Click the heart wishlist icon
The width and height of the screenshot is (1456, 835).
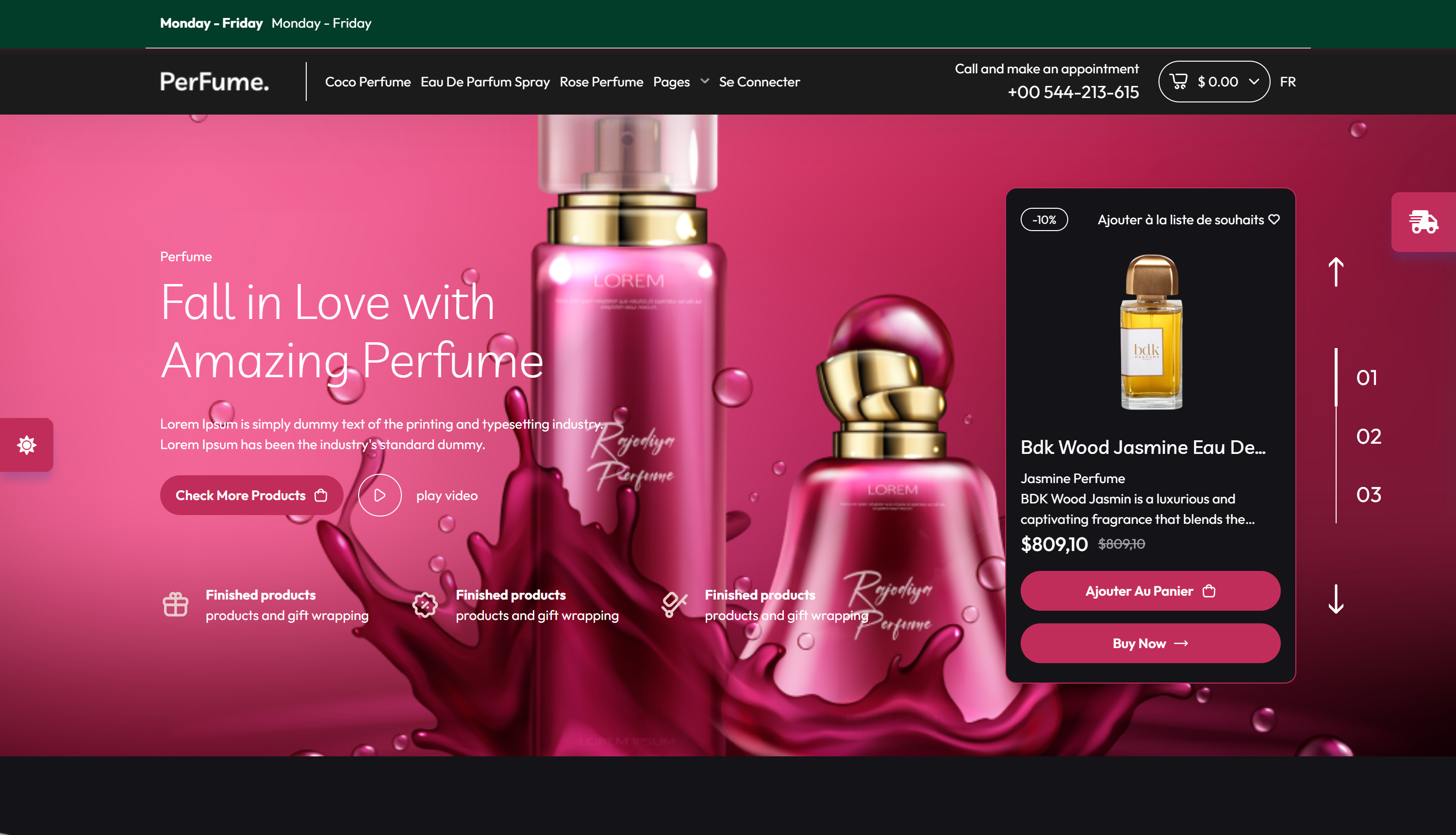[x=1274, y=219]
